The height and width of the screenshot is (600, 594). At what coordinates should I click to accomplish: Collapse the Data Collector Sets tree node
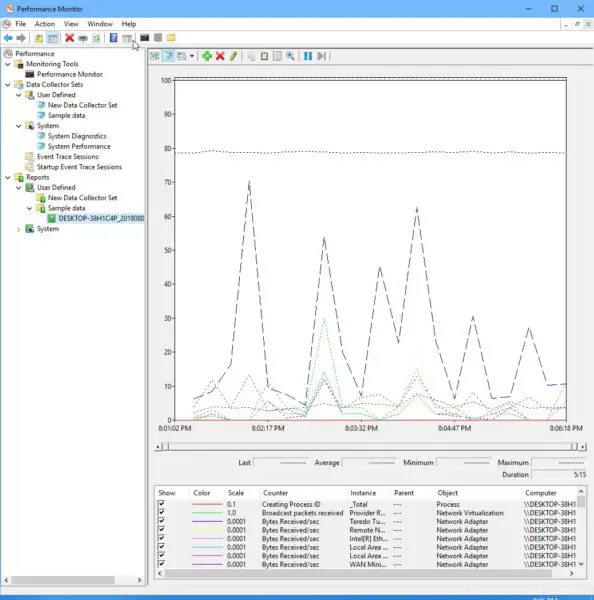pos(8,85)
